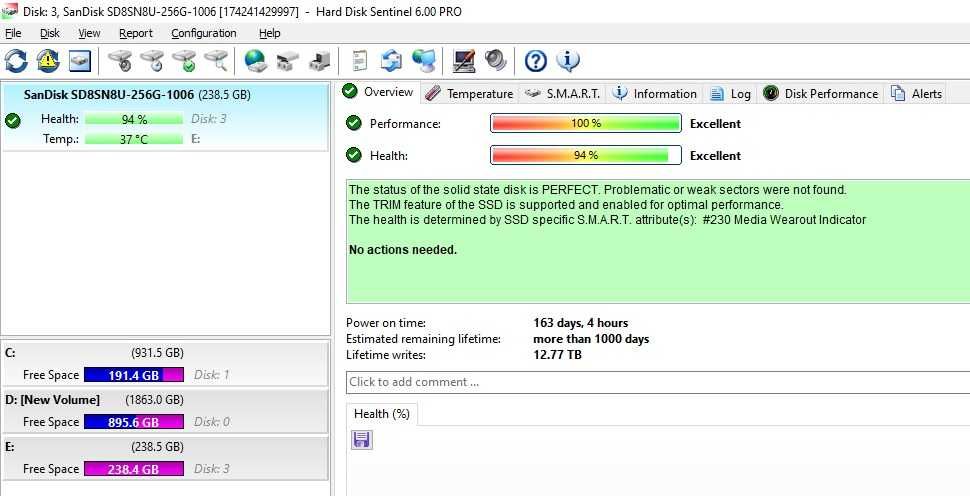Click the green status icon in SanDisk disk entry

coord(12,121)
